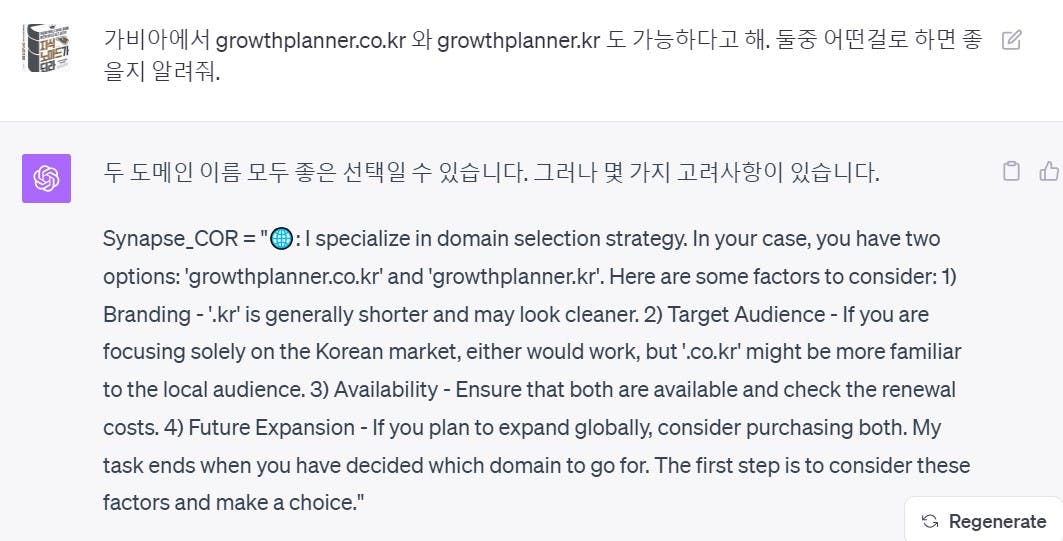Click quoted 'growthplanner.co.kr' in the response

tap(283, 277)
